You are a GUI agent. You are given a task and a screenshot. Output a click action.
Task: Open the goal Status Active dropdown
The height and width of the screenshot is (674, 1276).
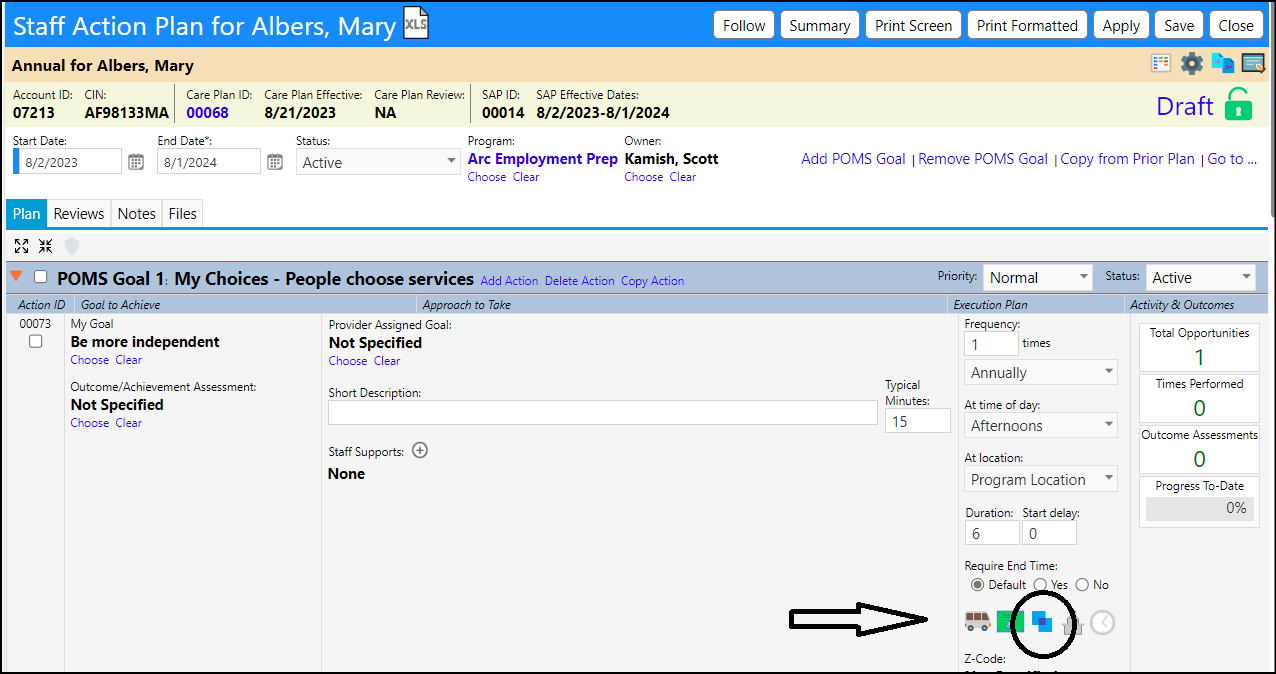(x=1200, y=277)
